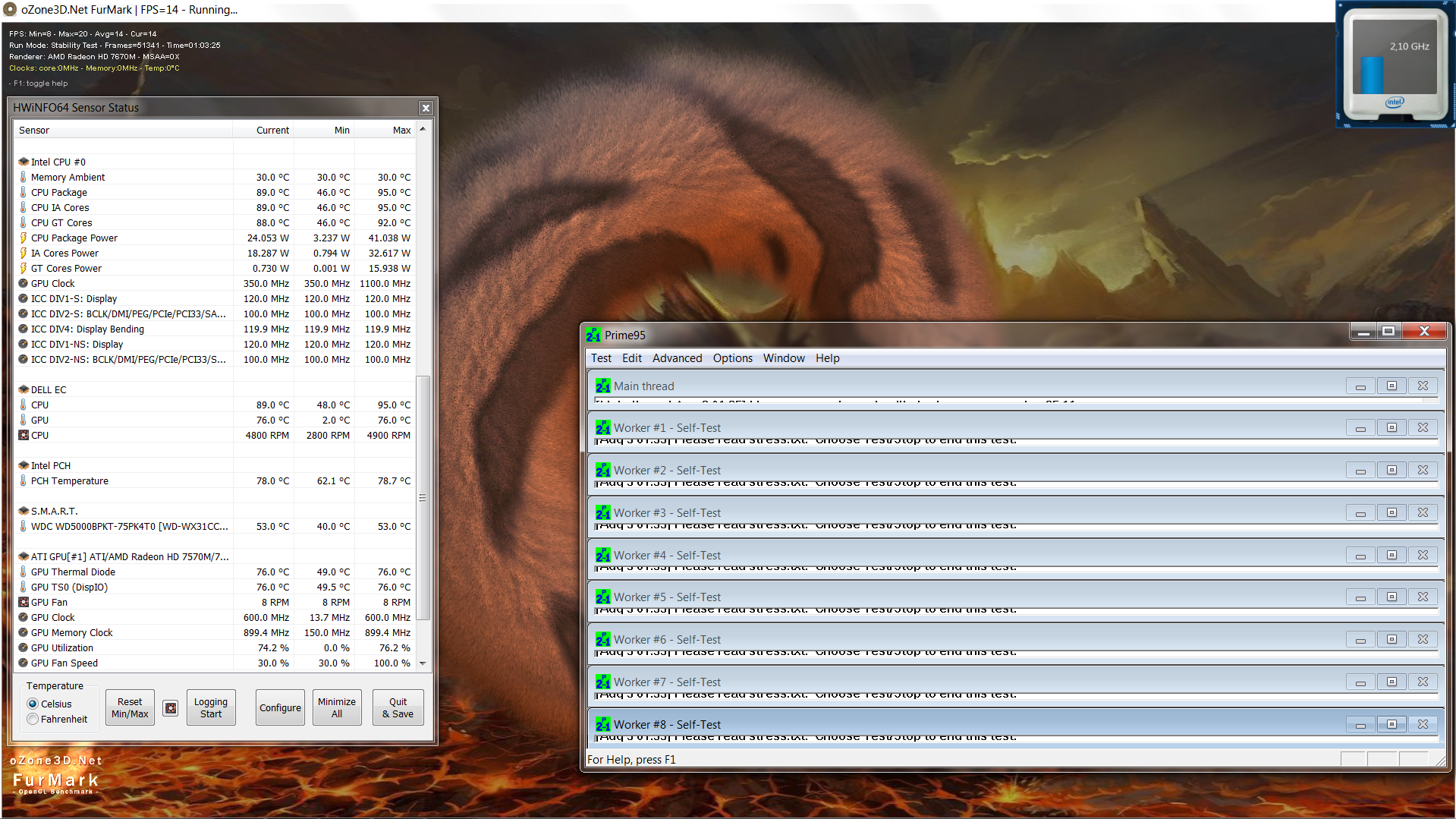The height and width of the screenshot is (819, 1456).
Task: Restore the Worker #2 child window
Action: tap(1392, 470)
